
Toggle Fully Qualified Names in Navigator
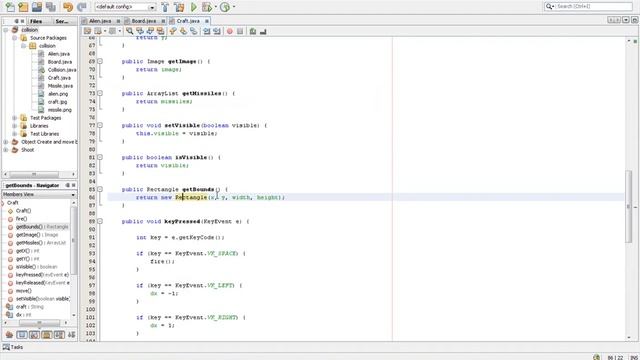(59, 335)
